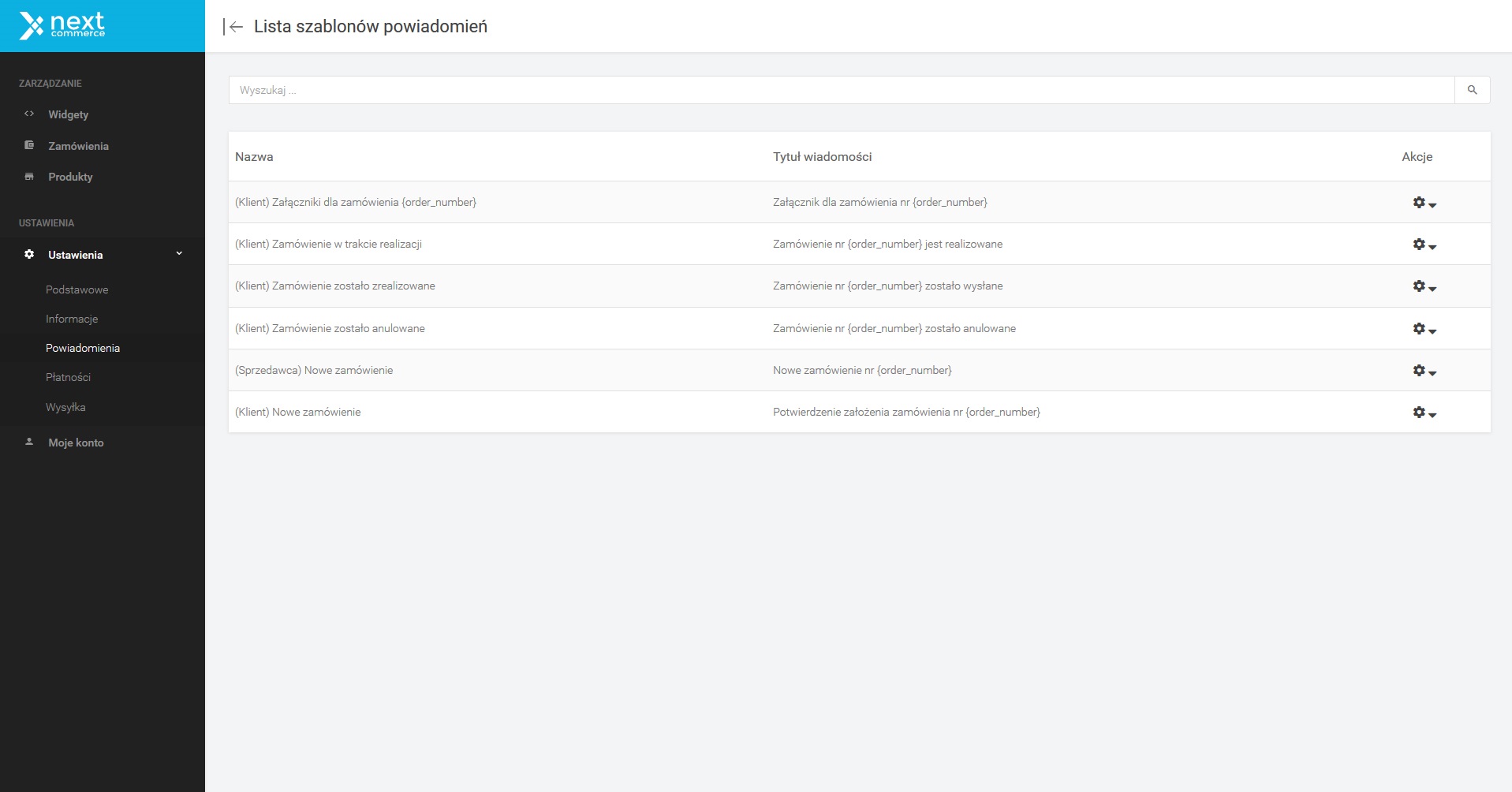
Task: Click the Widgety code icon
Action: pos(29,114)
